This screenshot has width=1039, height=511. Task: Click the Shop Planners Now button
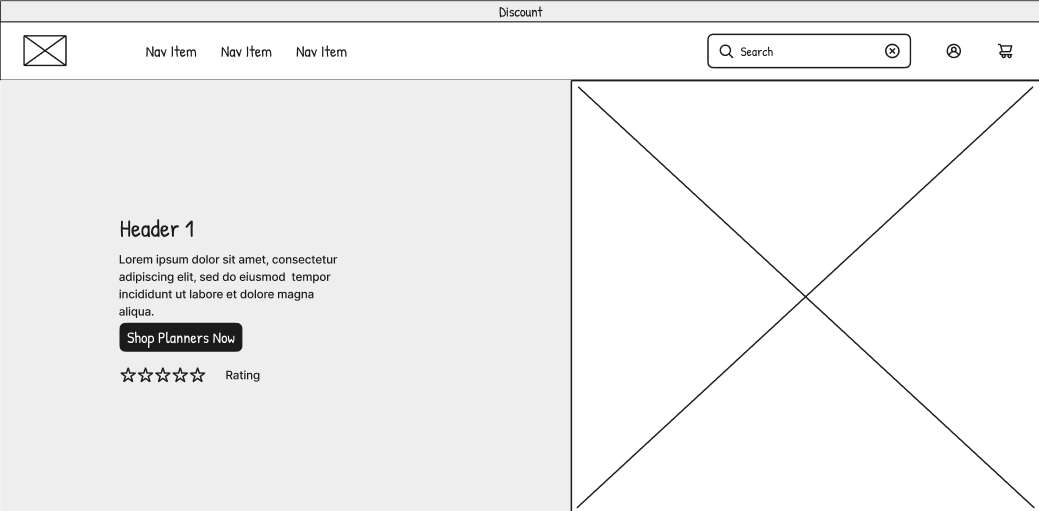pos(181,337)
